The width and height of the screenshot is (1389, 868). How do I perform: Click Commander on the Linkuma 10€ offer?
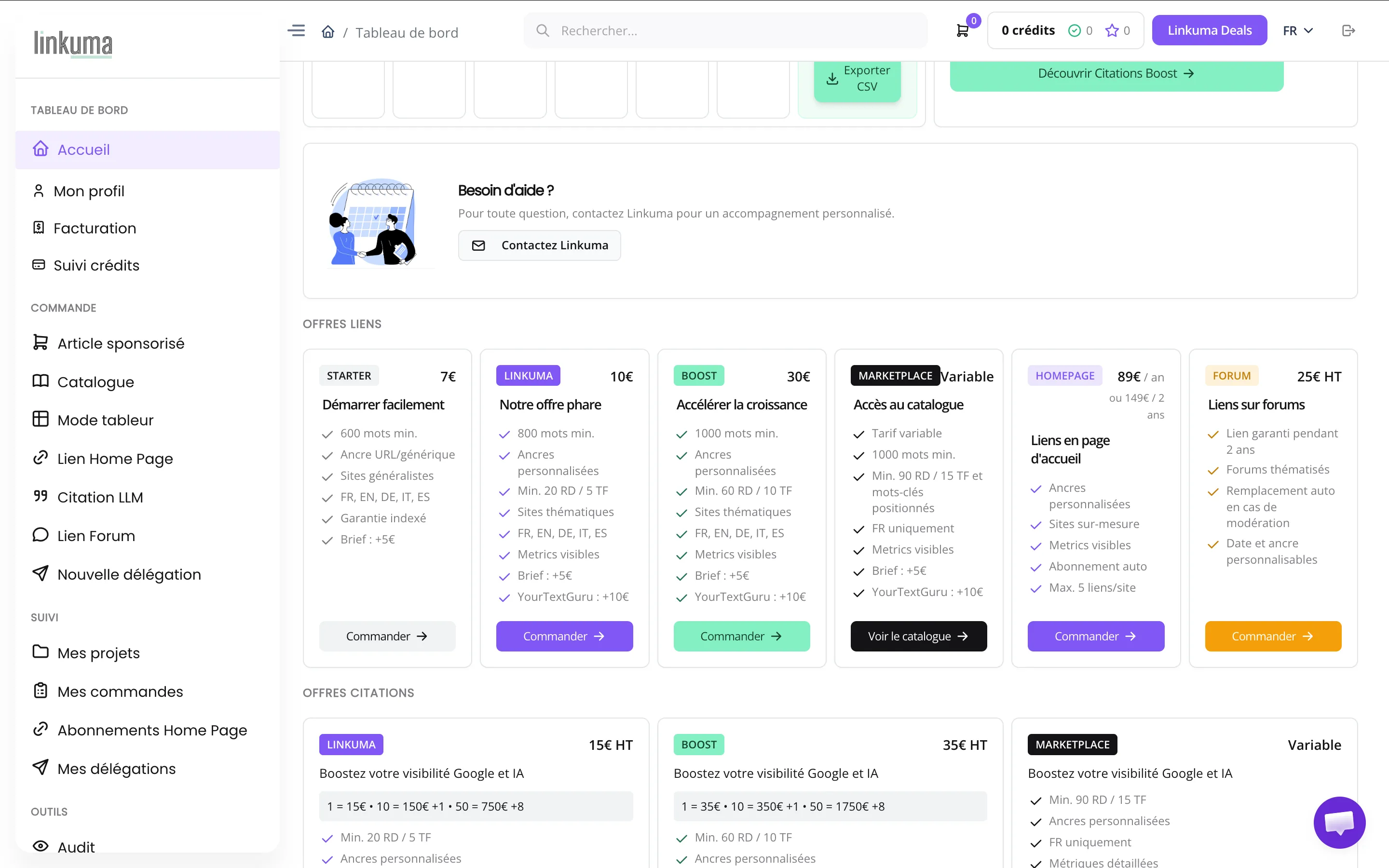(x=564, y=636)
